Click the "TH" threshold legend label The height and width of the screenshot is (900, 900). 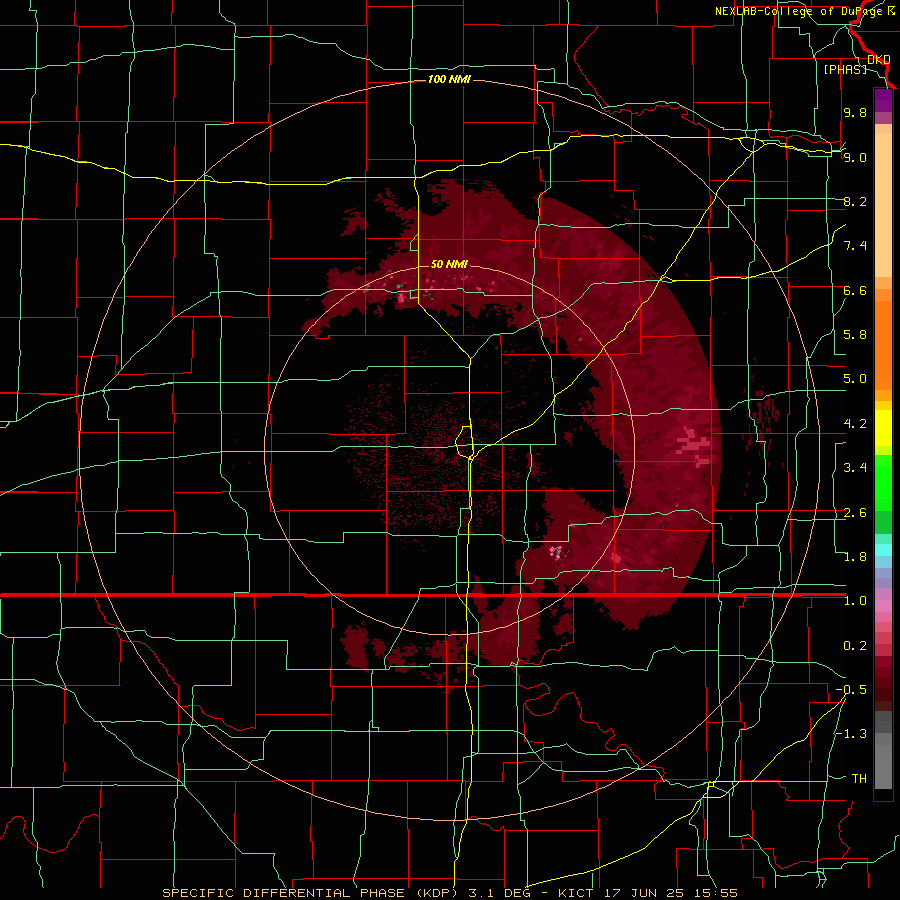859,779
